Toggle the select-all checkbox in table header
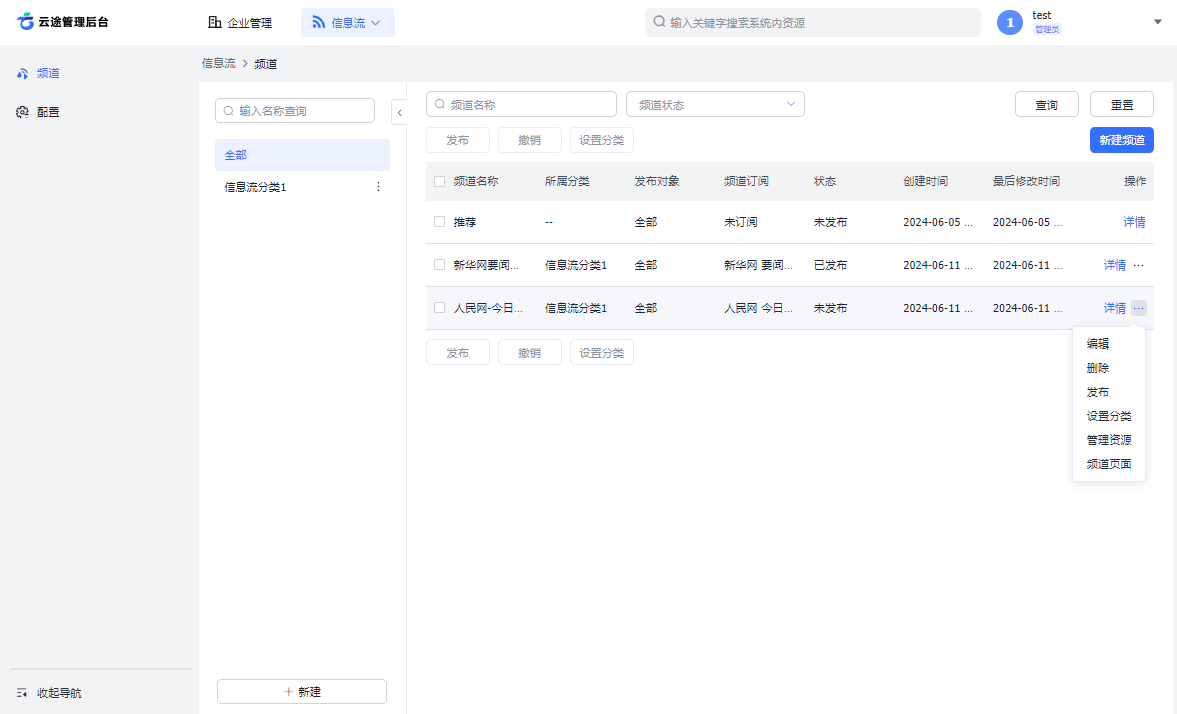The width and height of the screenshot is (1177, 714). (439, 181)
